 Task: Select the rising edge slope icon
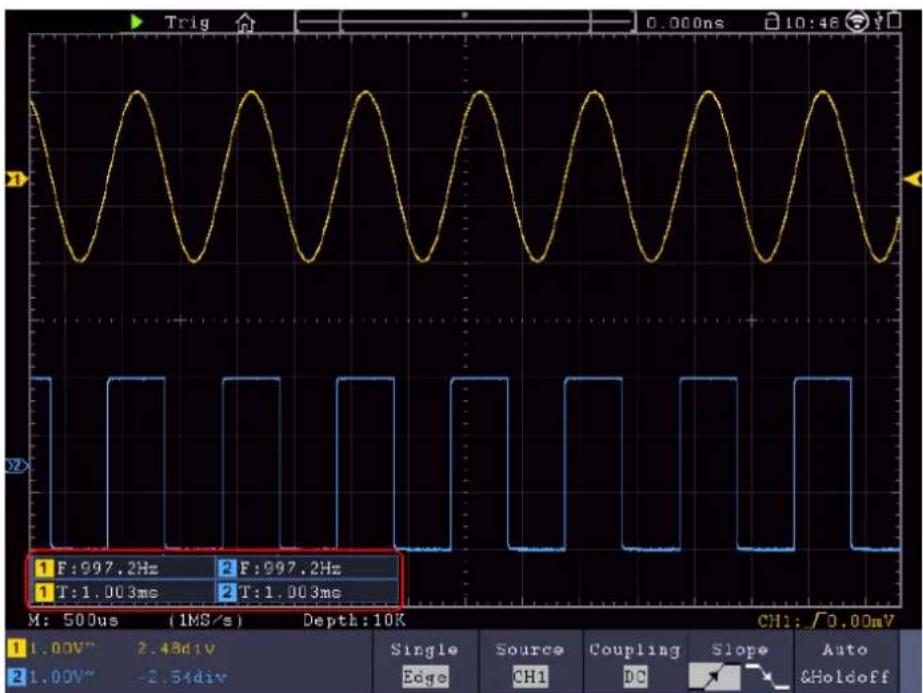click(714, 677)
